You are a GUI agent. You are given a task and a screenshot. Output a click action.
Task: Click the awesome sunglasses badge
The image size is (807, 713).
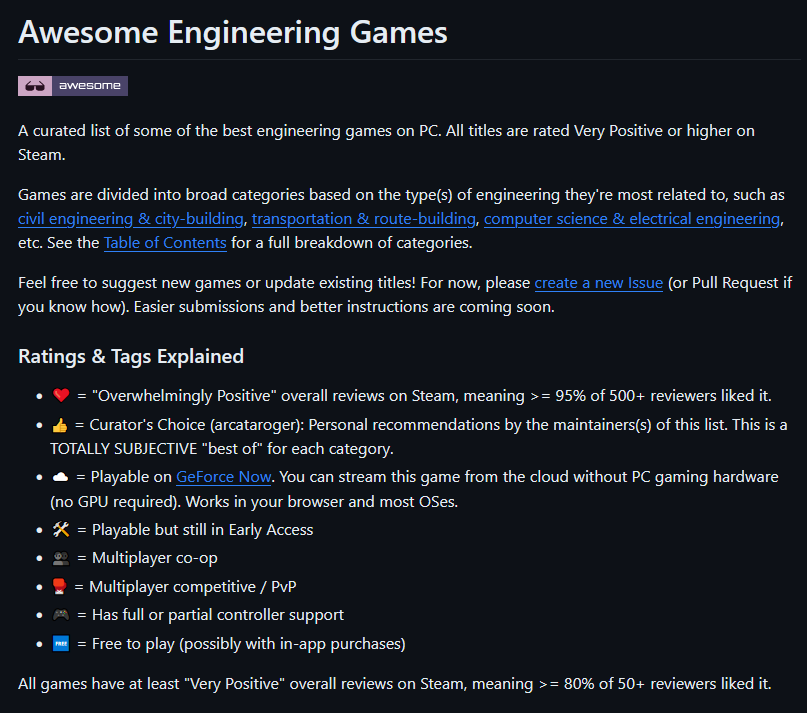tap(73, 86)
